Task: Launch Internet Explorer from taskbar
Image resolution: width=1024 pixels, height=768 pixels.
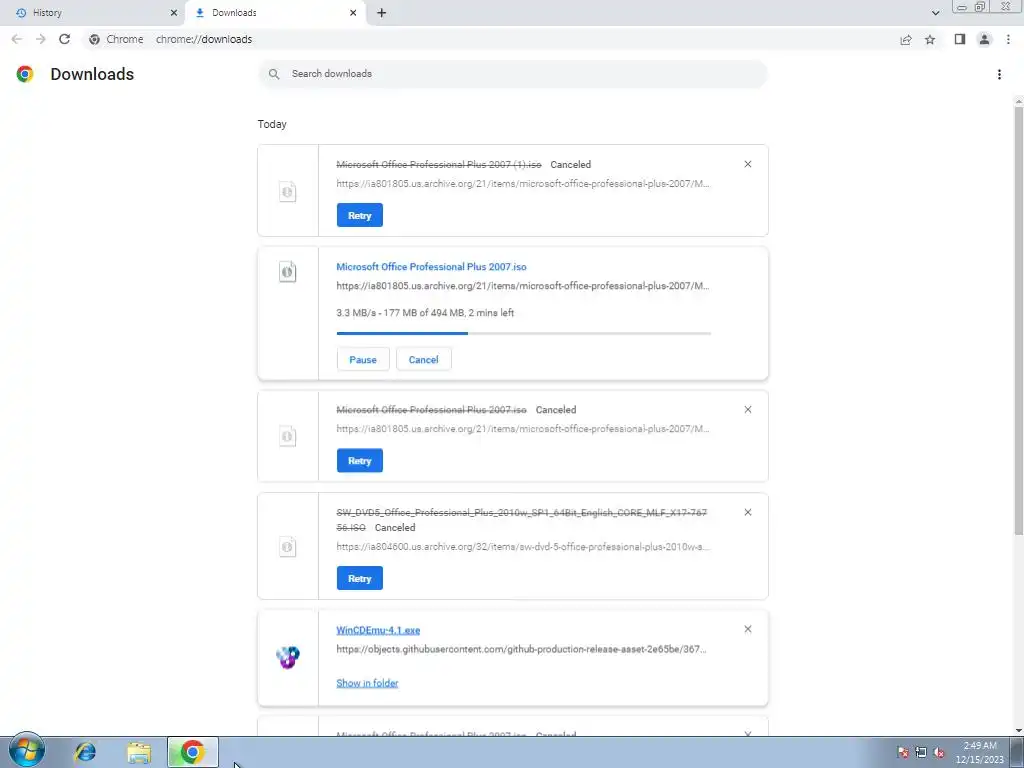Action: point(85,752)
